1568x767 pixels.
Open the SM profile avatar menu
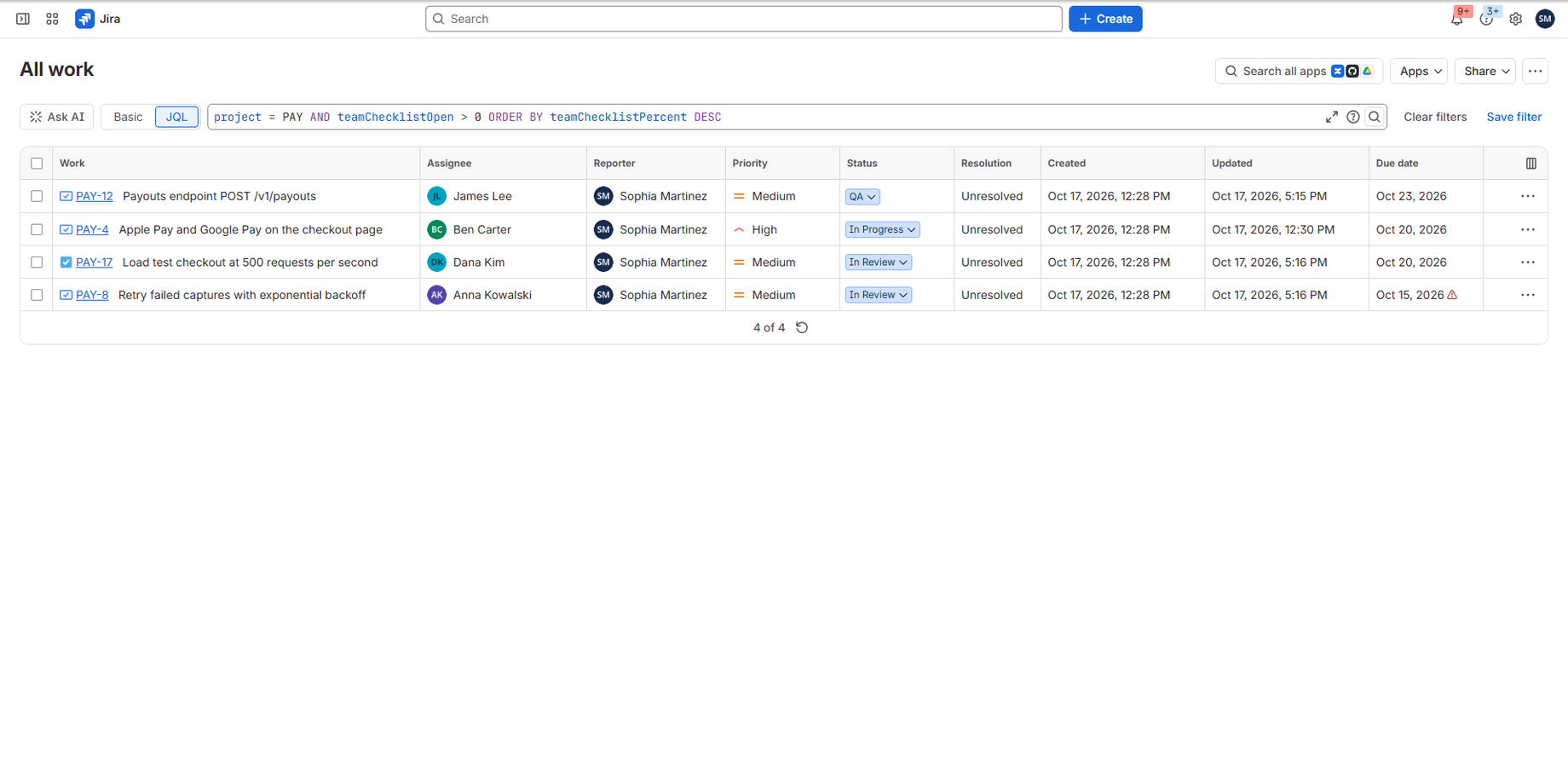tap(1544, 19)
